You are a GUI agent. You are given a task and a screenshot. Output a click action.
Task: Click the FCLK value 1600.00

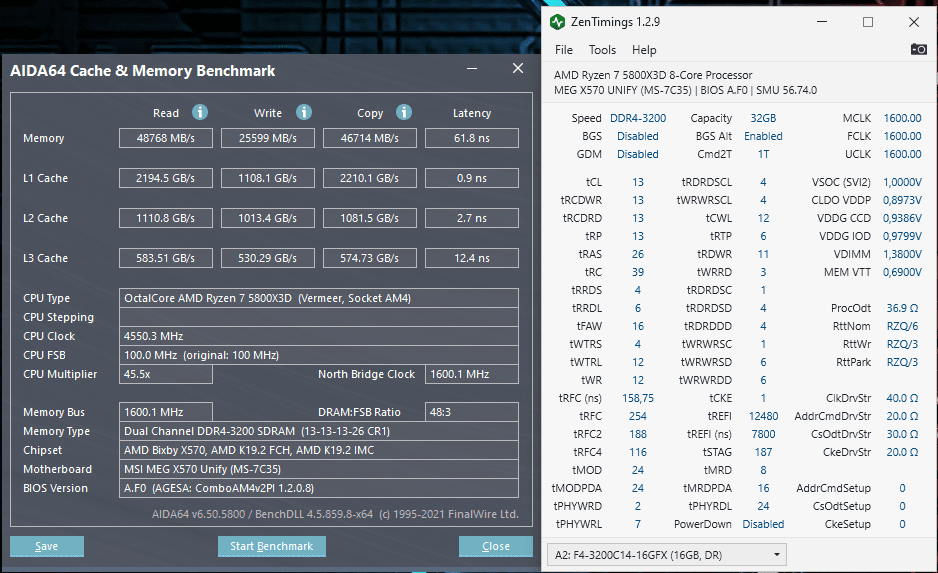(902, 136)
